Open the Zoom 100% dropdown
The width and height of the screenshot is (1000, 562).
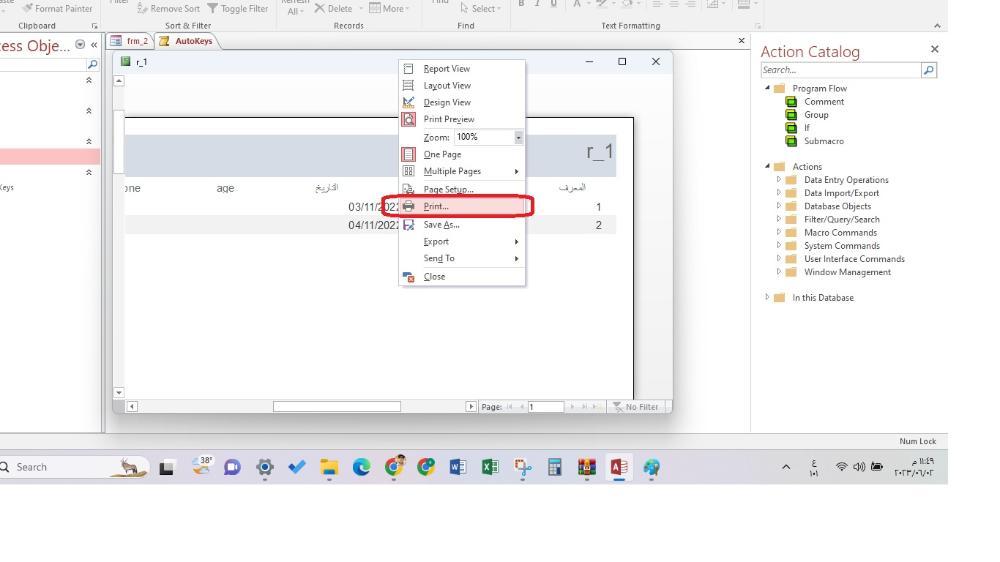(518, 137)
